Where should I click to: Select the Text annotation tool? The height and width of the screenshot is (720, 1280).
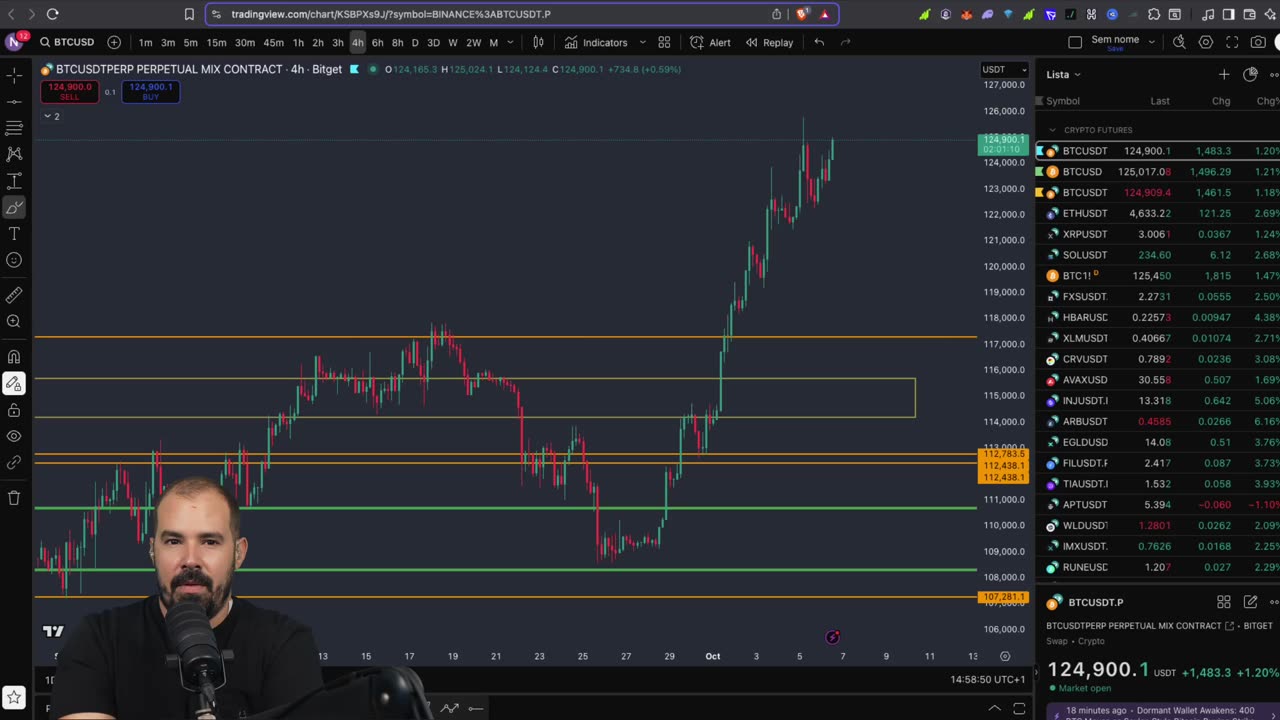pos(14,233)
